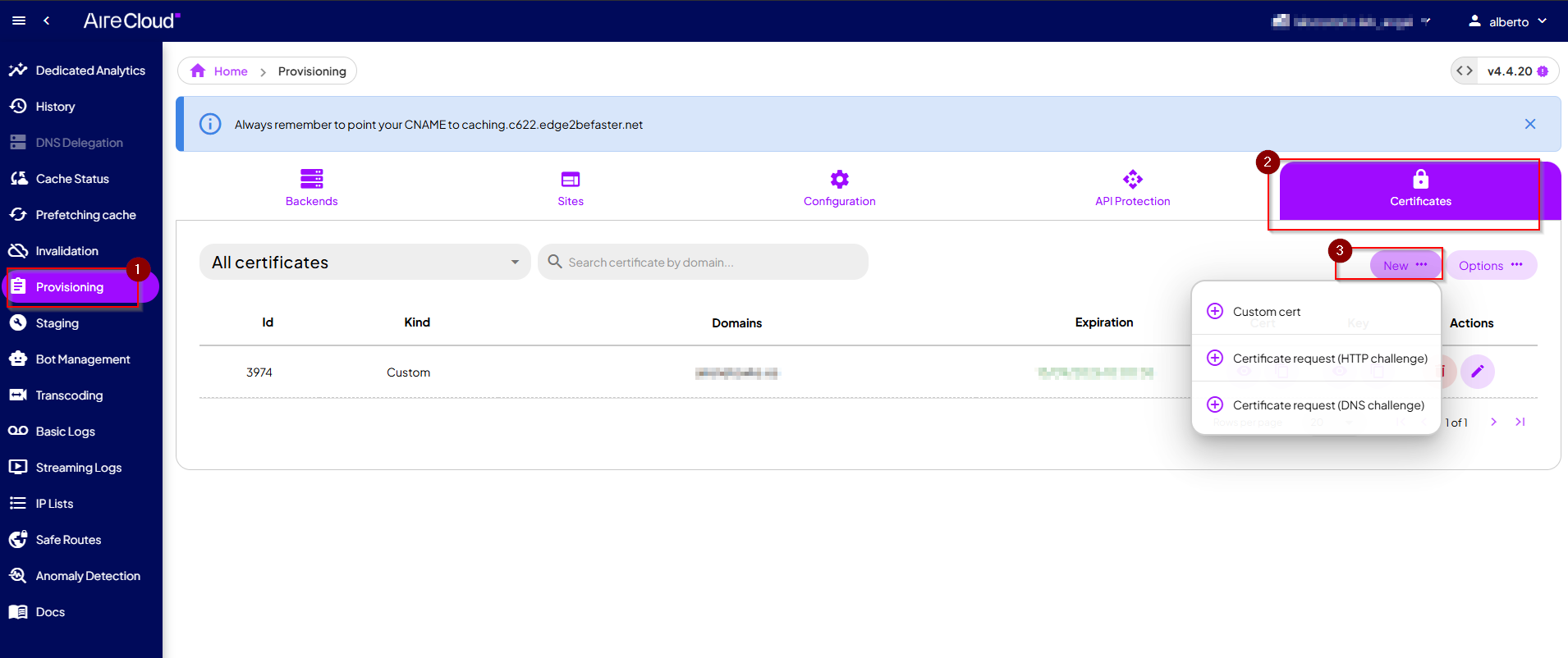
Task: Click the AireCloud logo
Action: (131, 21)
